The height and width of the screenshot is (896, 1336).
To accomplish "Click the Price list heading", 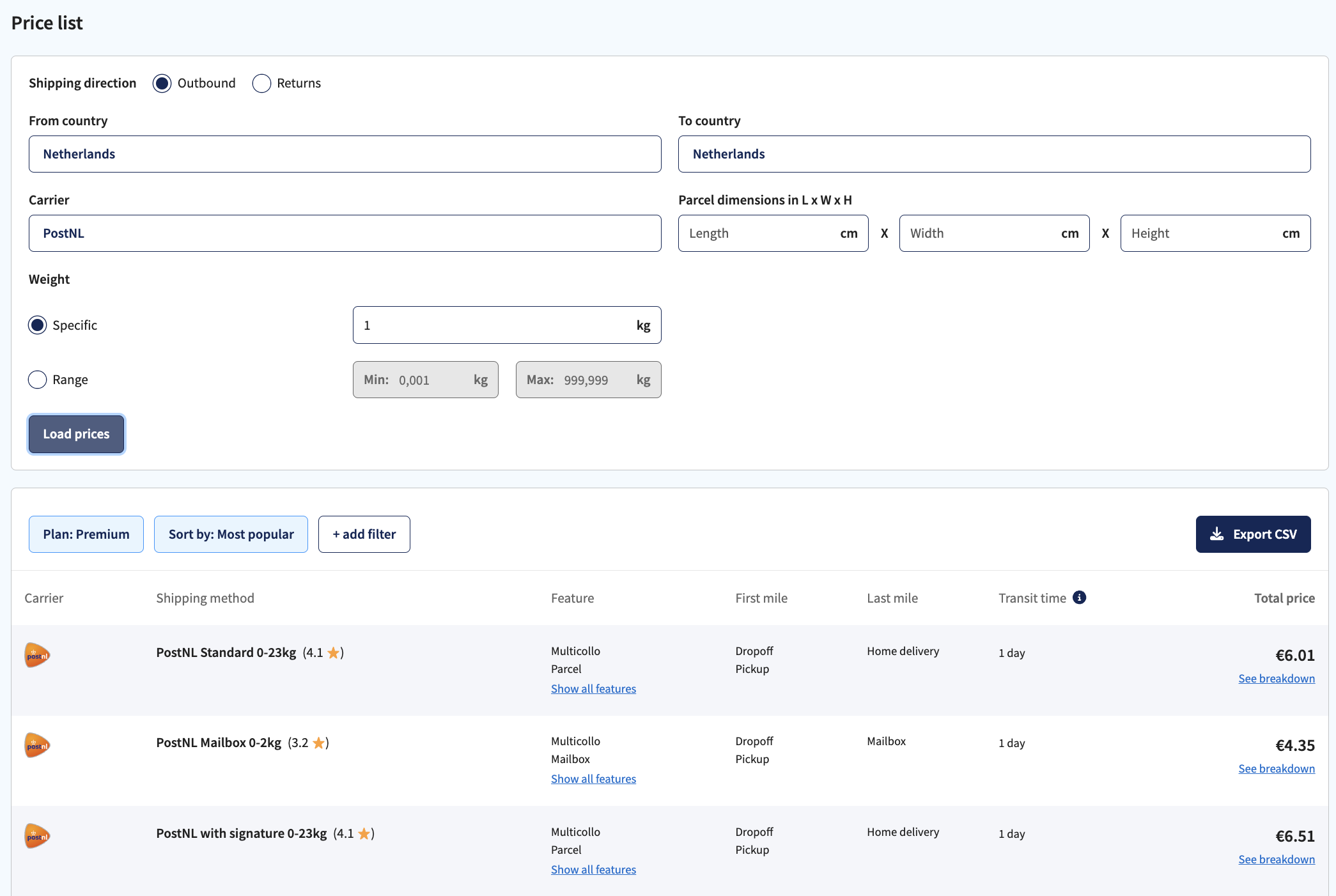I will point(47,23).
